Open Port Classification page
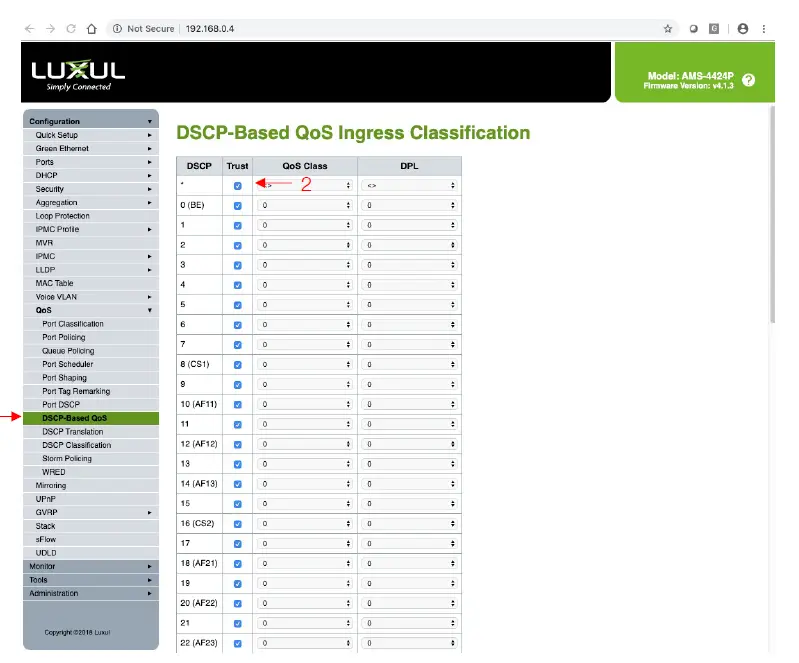 pyautogui.click(x=91, y=324)
